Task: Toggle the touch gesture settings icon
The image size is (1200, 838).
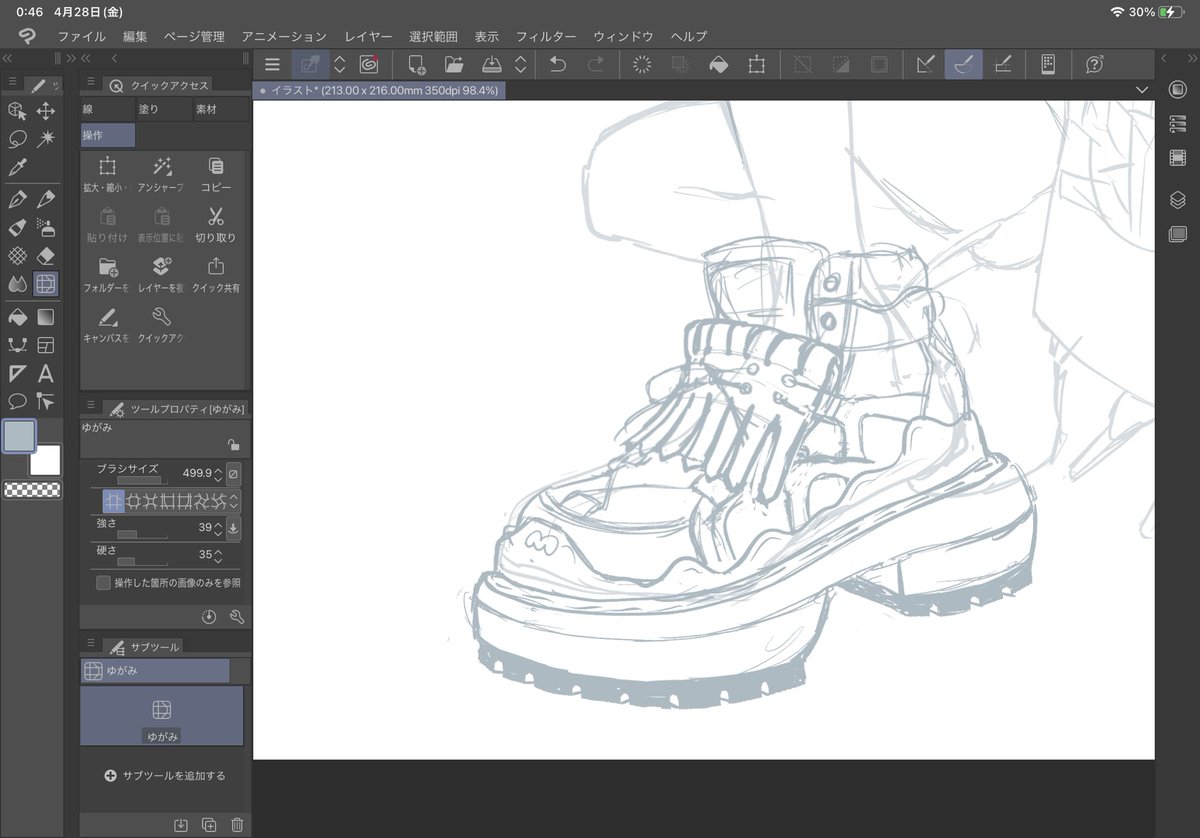Action: [310, 64]
